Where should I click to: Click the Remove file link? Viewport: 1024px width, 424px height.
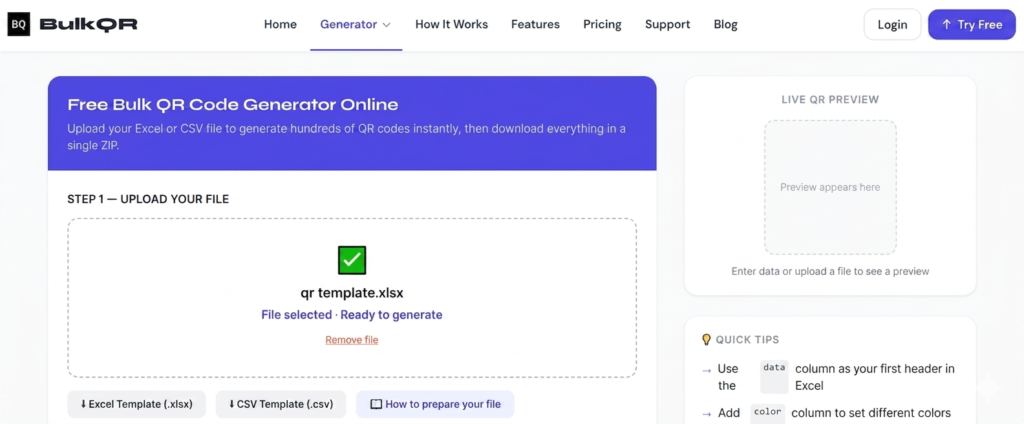point(352,340)
